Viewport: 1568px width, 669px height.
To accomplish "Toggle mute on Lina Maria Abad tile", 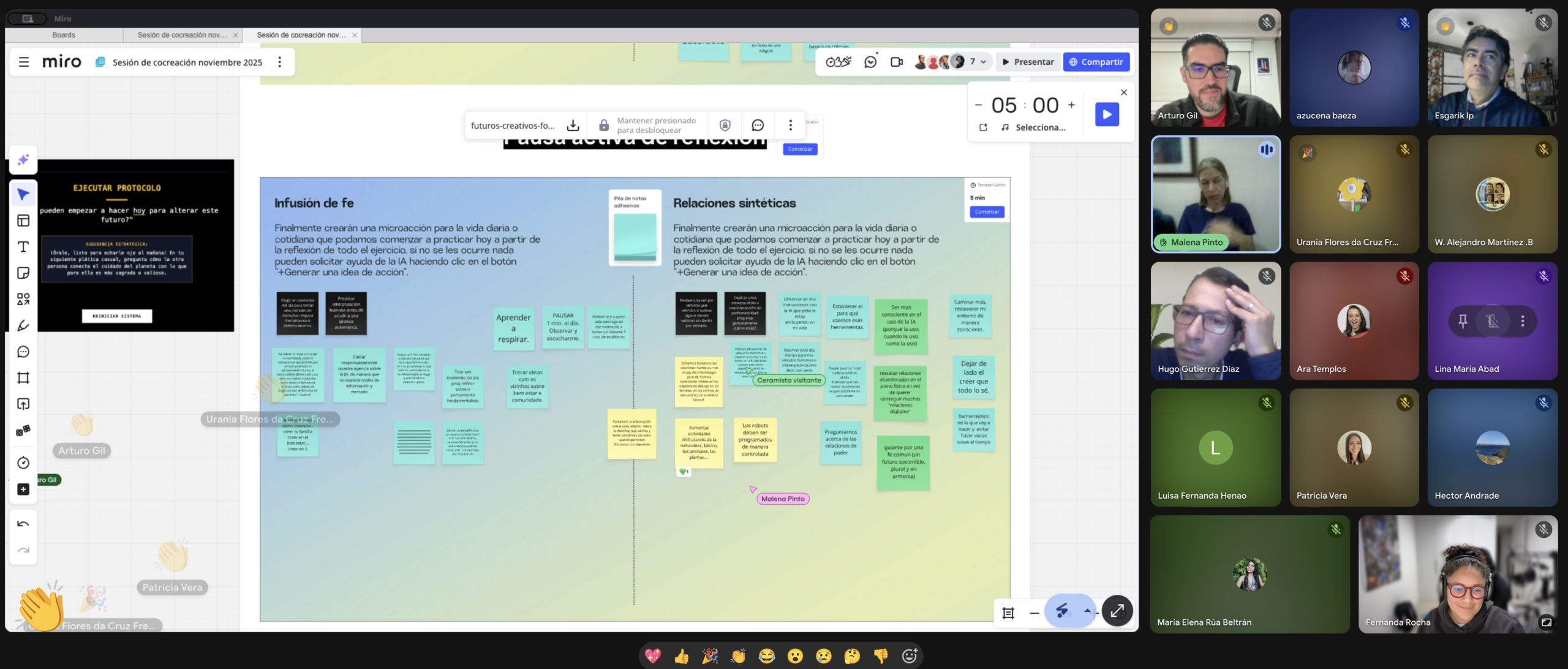I will pos(1493,321).
